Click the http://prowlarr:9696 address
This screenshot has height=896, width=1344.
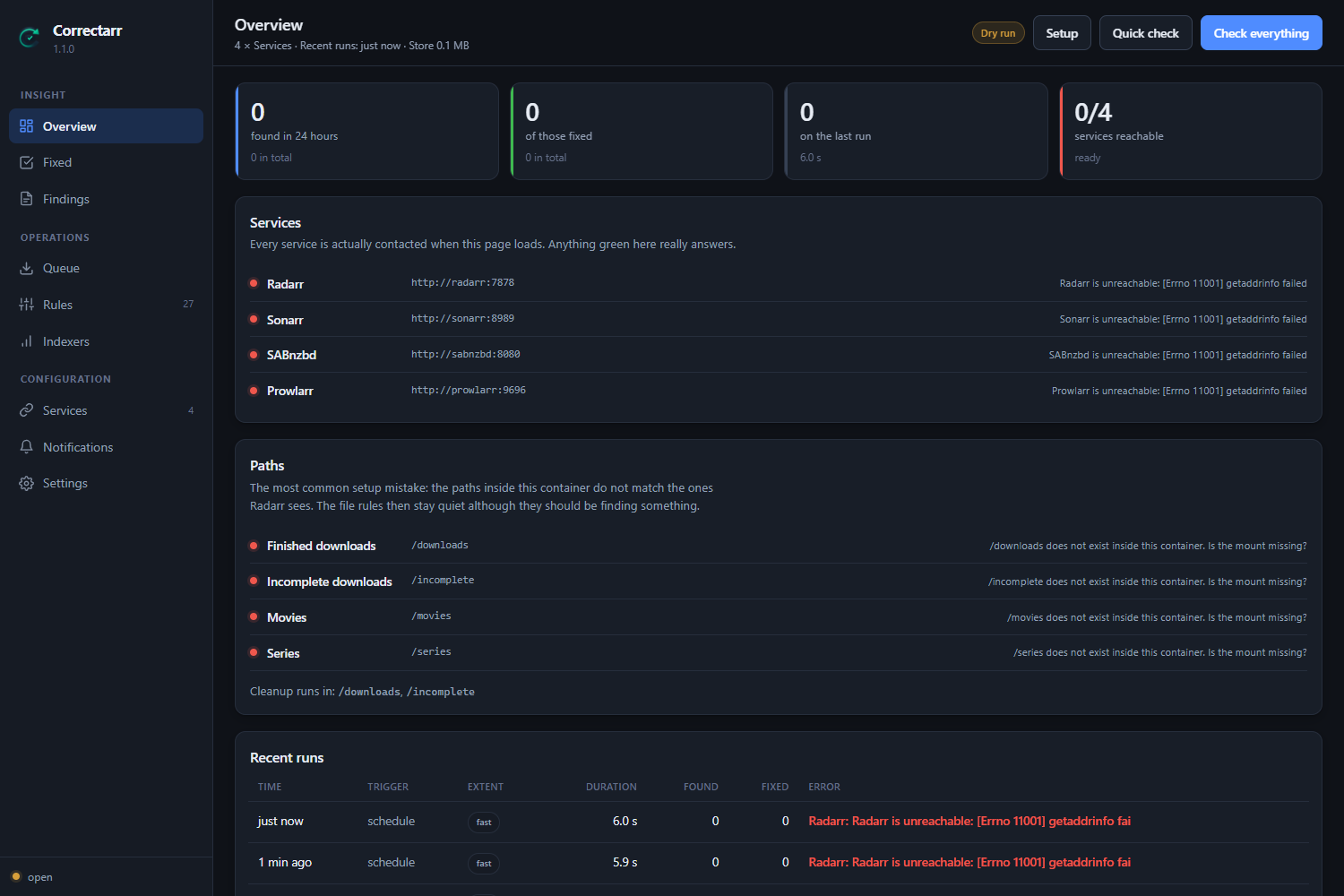coord(469,390)
